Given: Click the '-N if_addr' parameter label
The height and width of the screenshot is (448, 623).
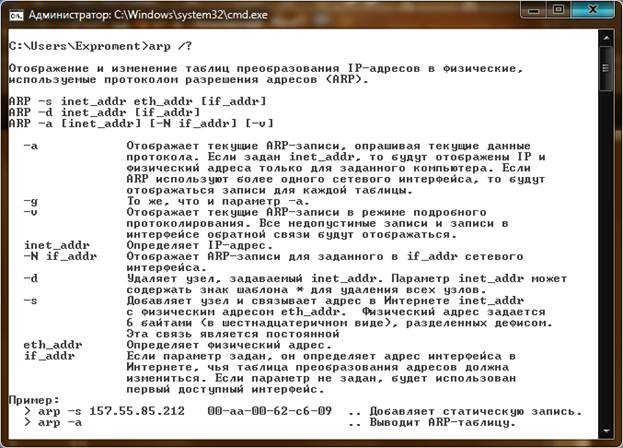Looking at the screenshot, I should [60, 257].
